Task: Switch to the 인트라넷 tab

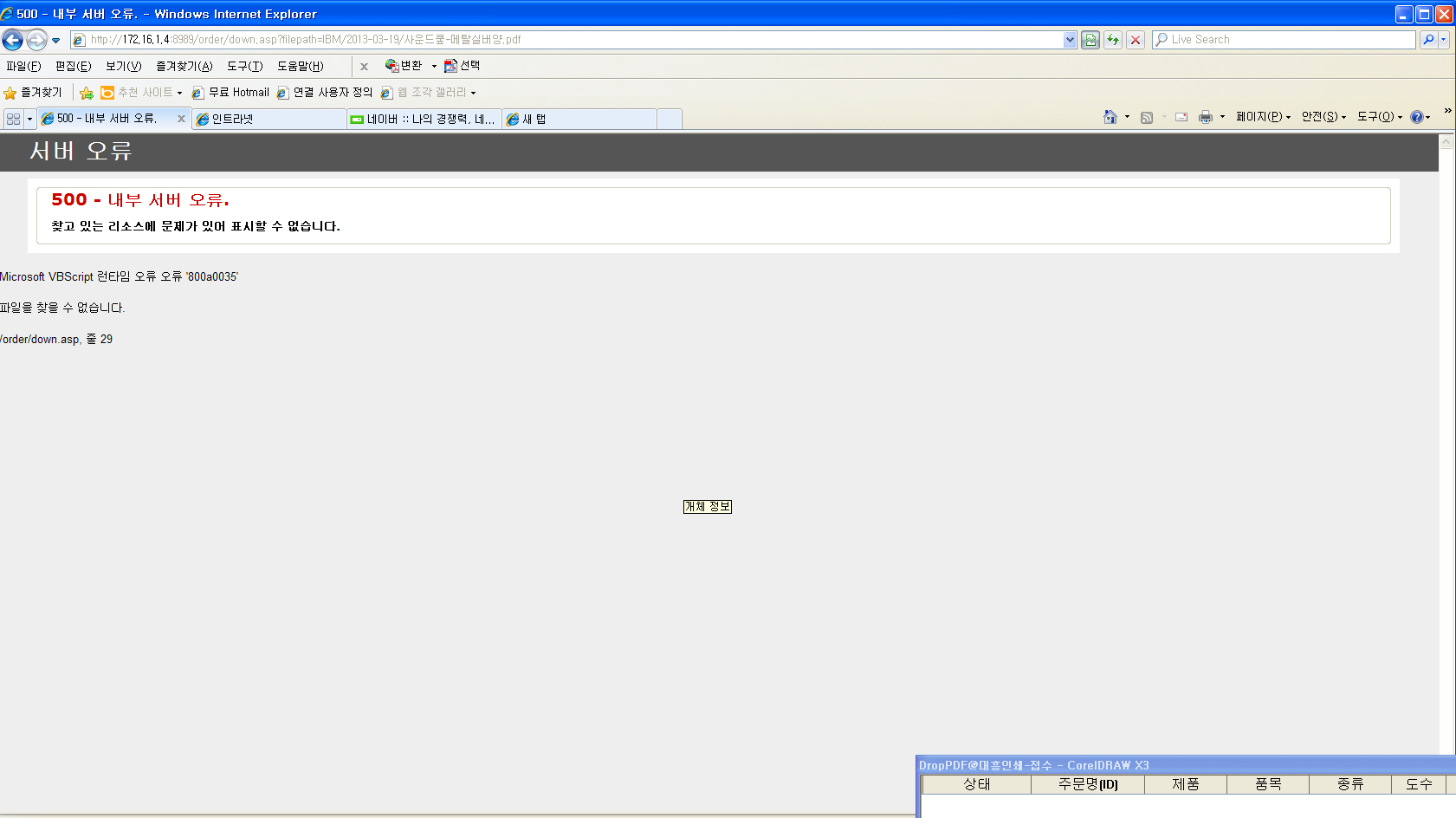Action: tap(269, 120)
